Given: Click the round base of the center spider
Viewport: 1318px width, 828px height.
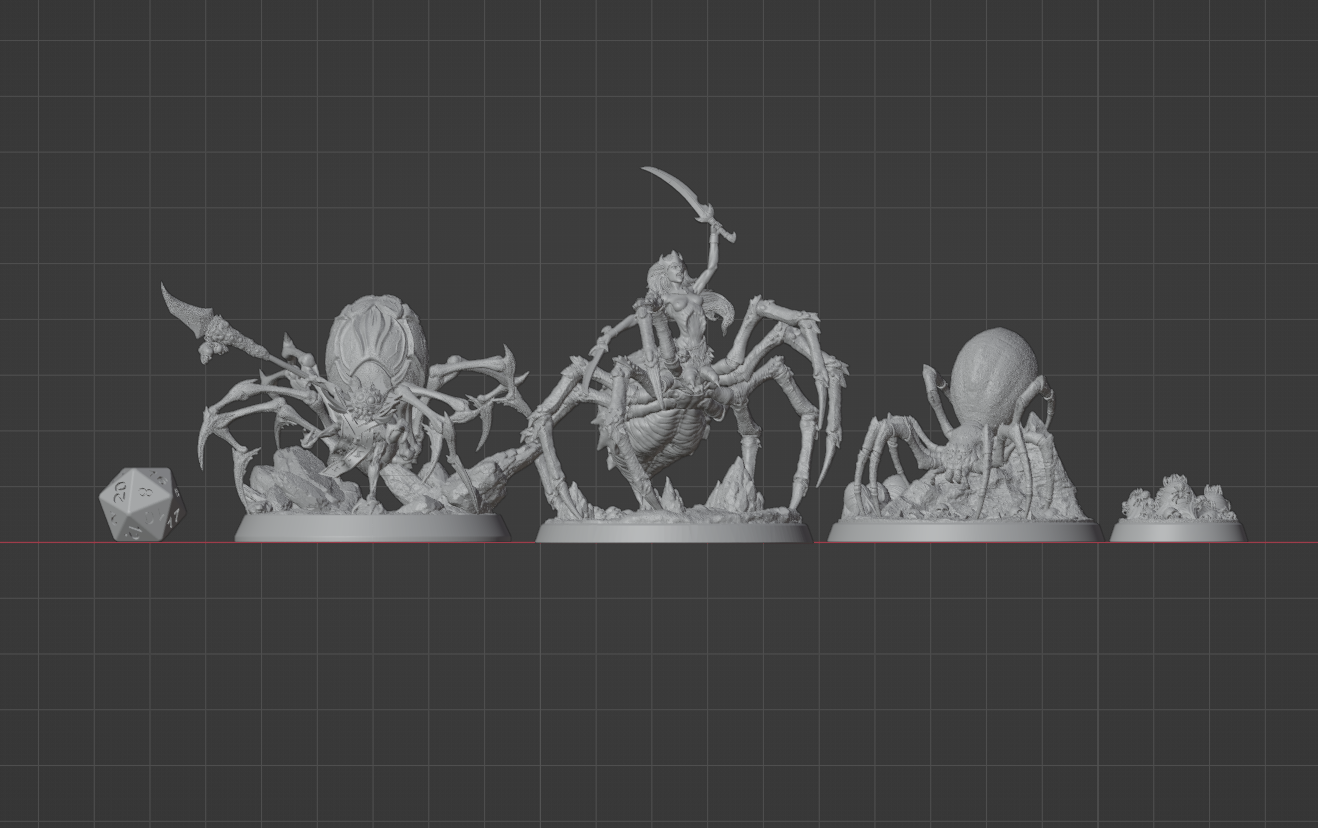Looking at the screenshot, I should 673,530.
